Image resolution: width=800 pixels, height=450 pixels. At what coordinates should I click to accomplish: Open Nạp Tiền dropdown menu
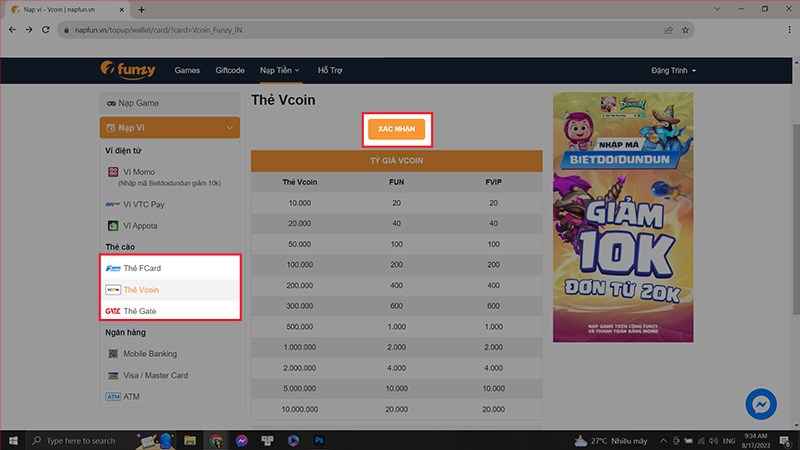pyautogui.click(x=280, y=70)
